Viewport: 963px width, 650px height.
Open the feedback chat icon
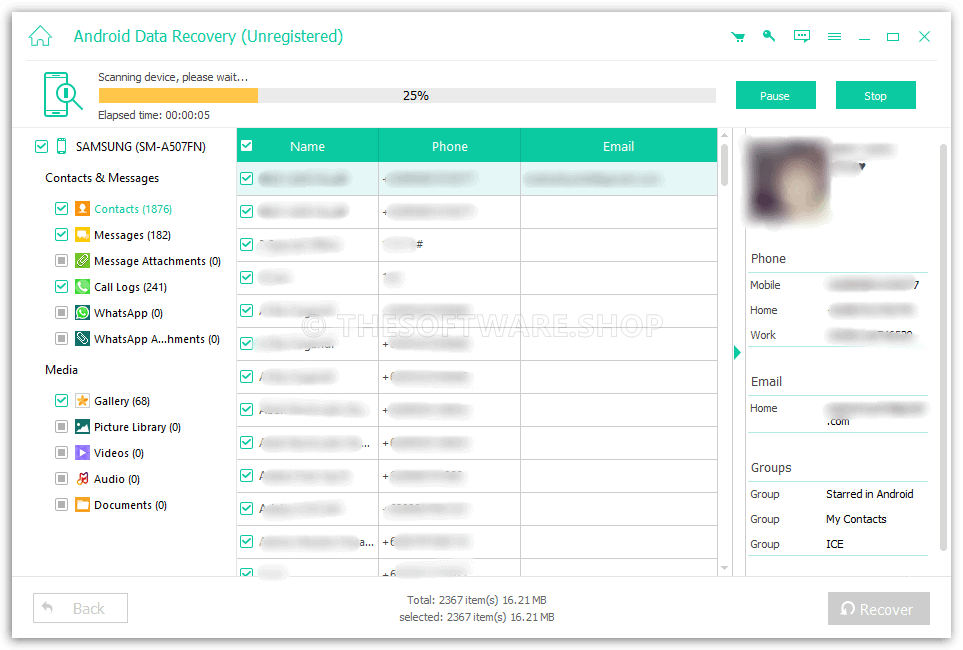coord(801,36)
